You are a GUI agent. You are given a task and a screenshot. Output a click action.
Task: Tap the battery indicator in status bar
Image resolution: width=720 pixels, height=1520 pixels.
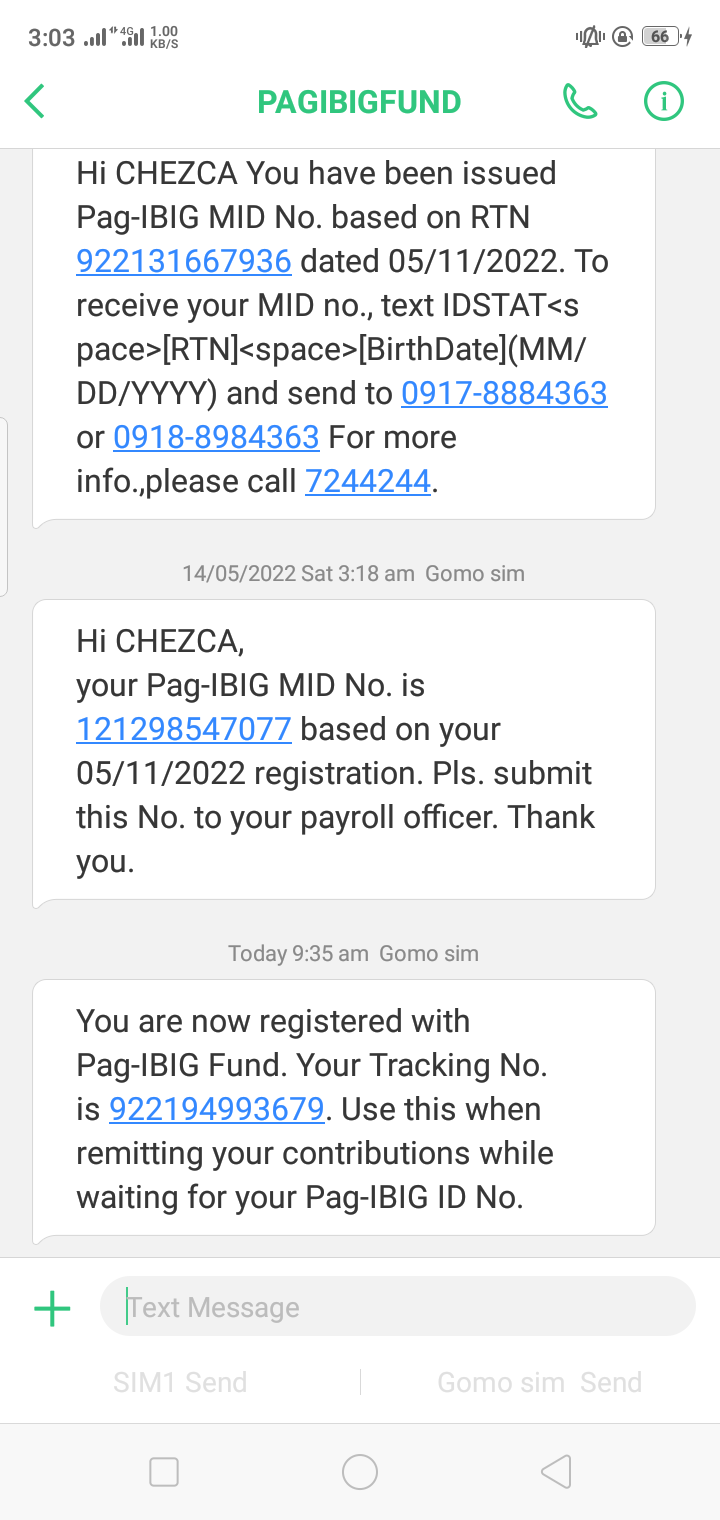(x=661, y=37)
